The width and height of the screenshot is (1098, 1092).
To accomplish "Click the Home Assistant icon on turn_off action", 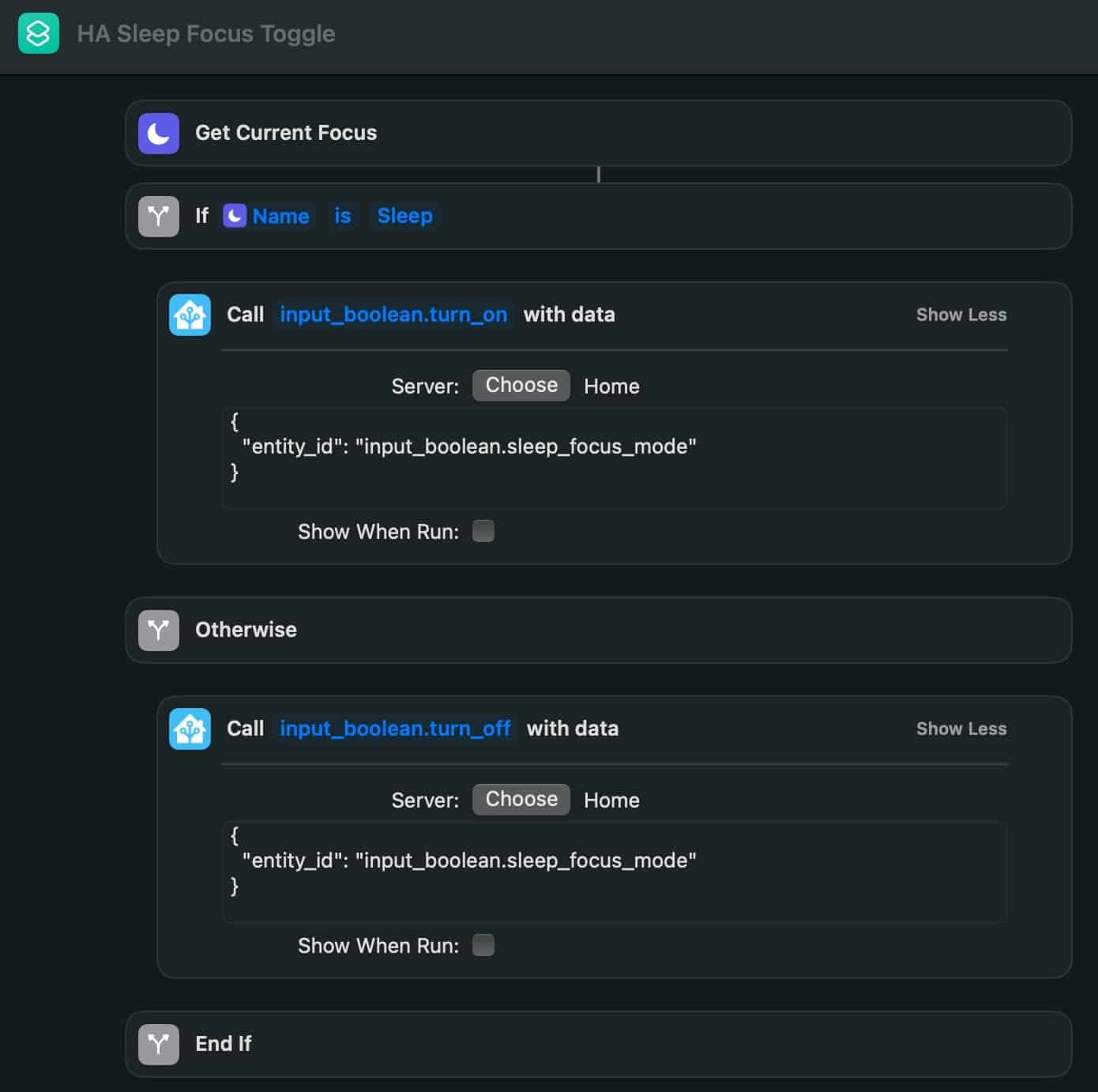I will coord(190,729).
